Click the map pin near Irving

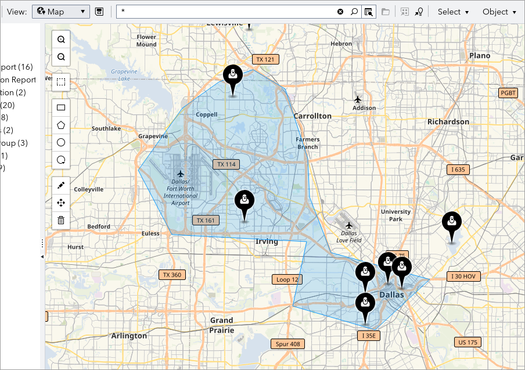[x=244, y=206]
